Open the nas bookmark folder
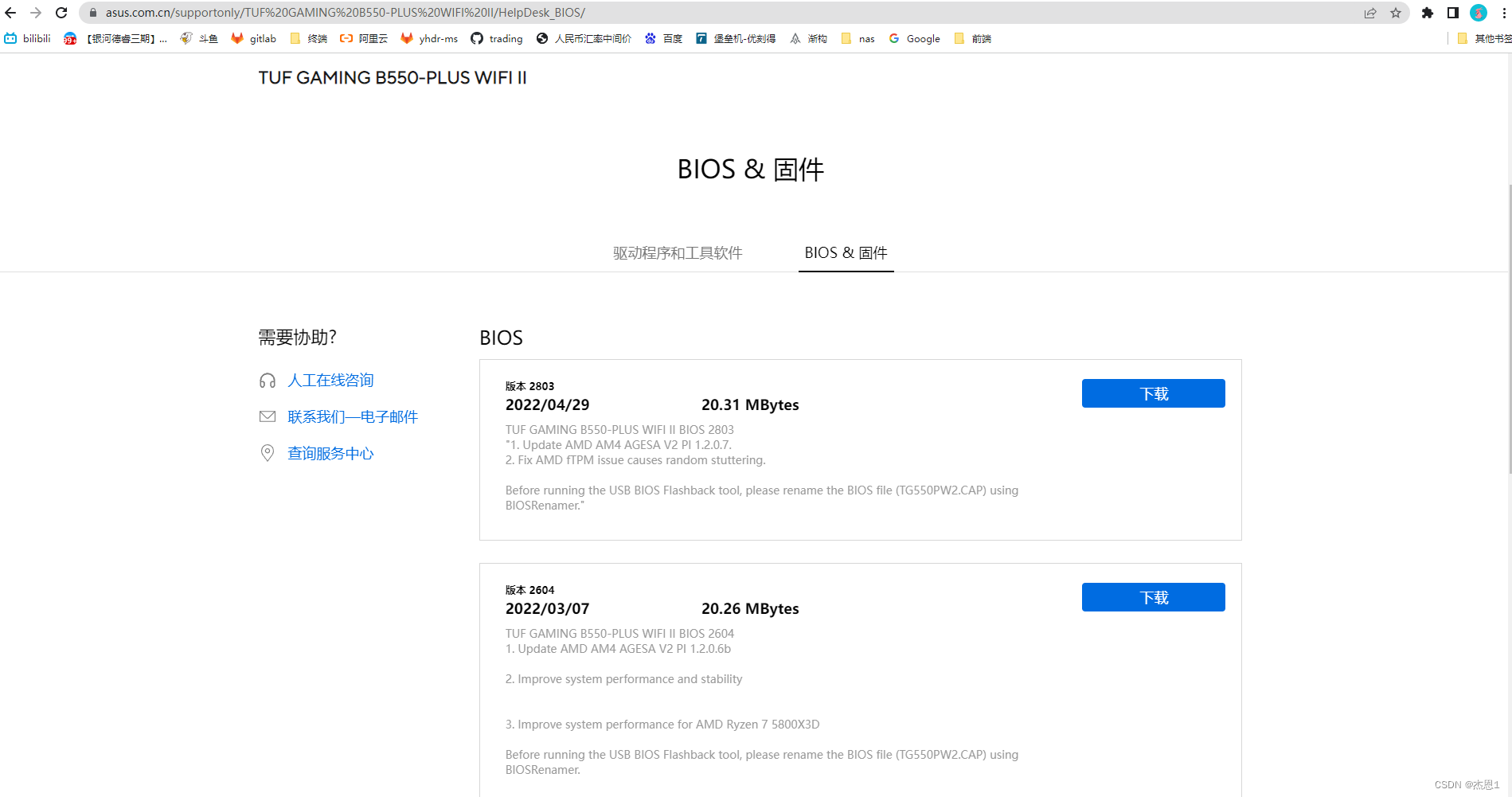This screenshot has height=797, width=1512. click(x=858, y=38)
